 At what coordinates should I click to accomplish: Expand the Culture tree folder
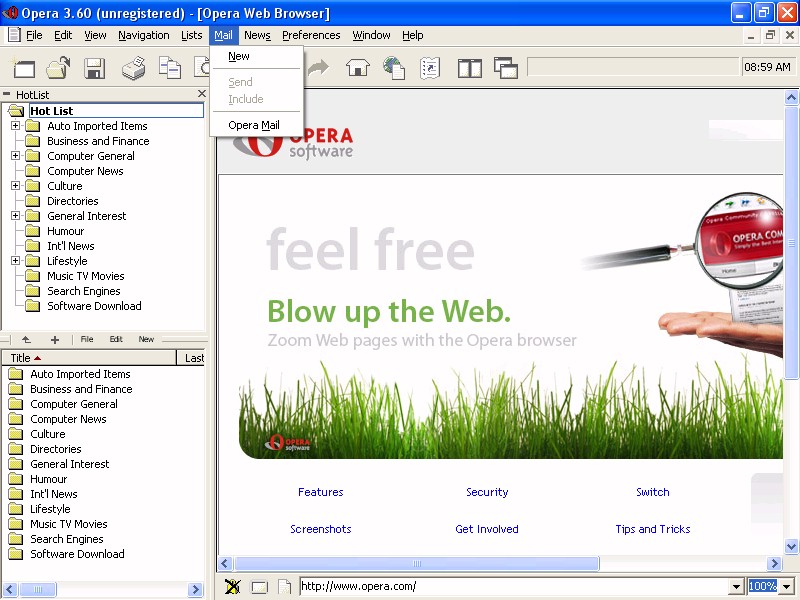click(16, 186)
